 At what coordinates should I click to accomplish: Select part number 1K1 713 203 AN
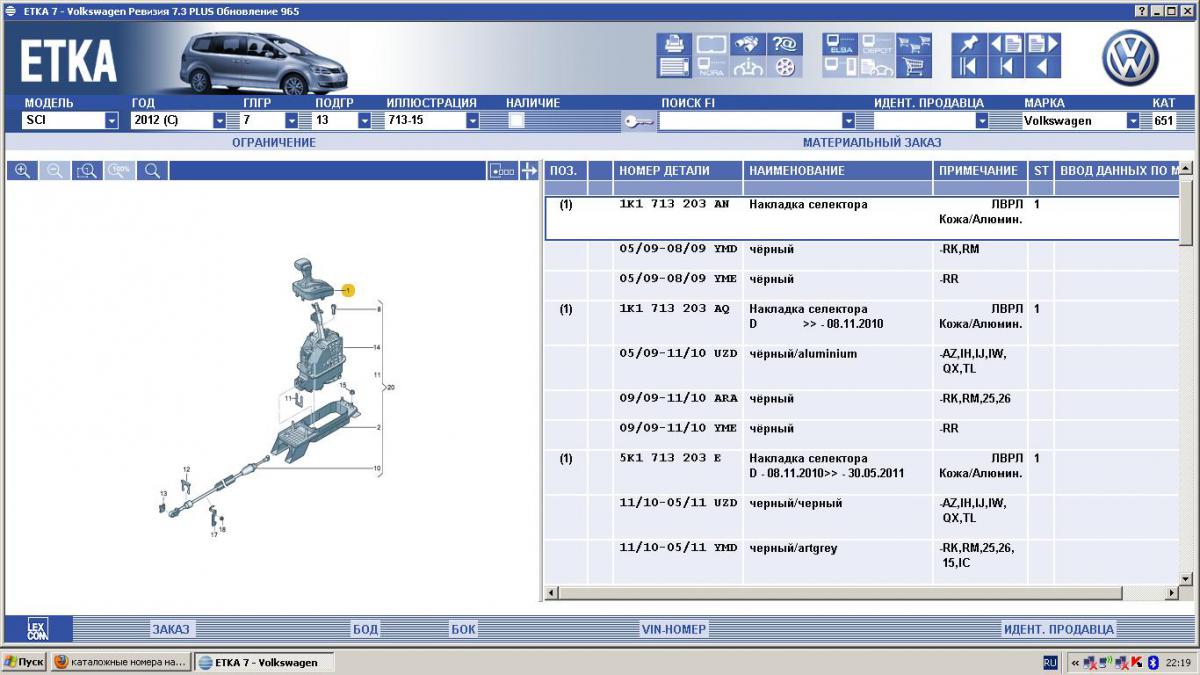[675, 204]
